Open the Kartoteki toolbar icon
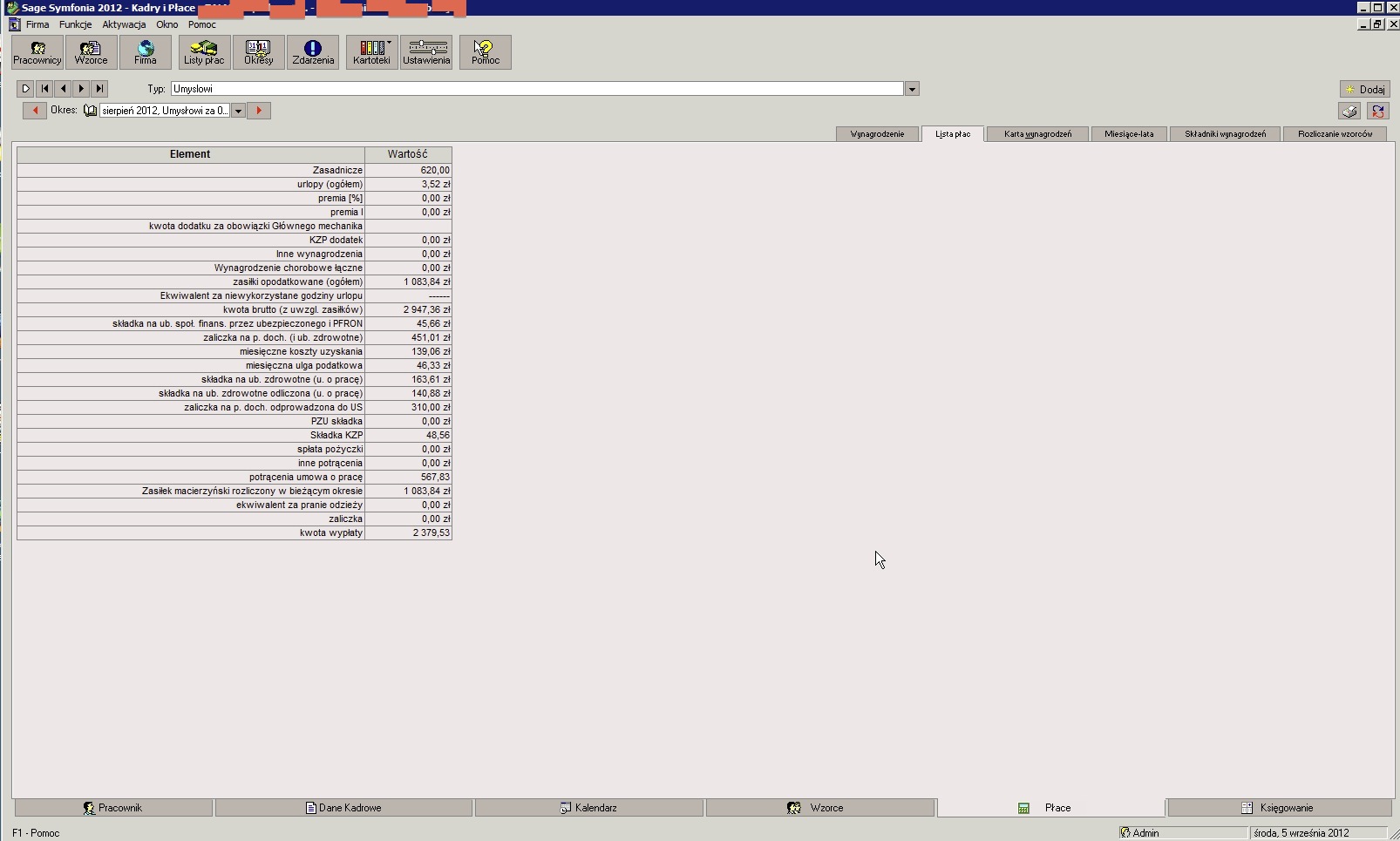This screenshot has height=841, width=1400. click(372, 52)
